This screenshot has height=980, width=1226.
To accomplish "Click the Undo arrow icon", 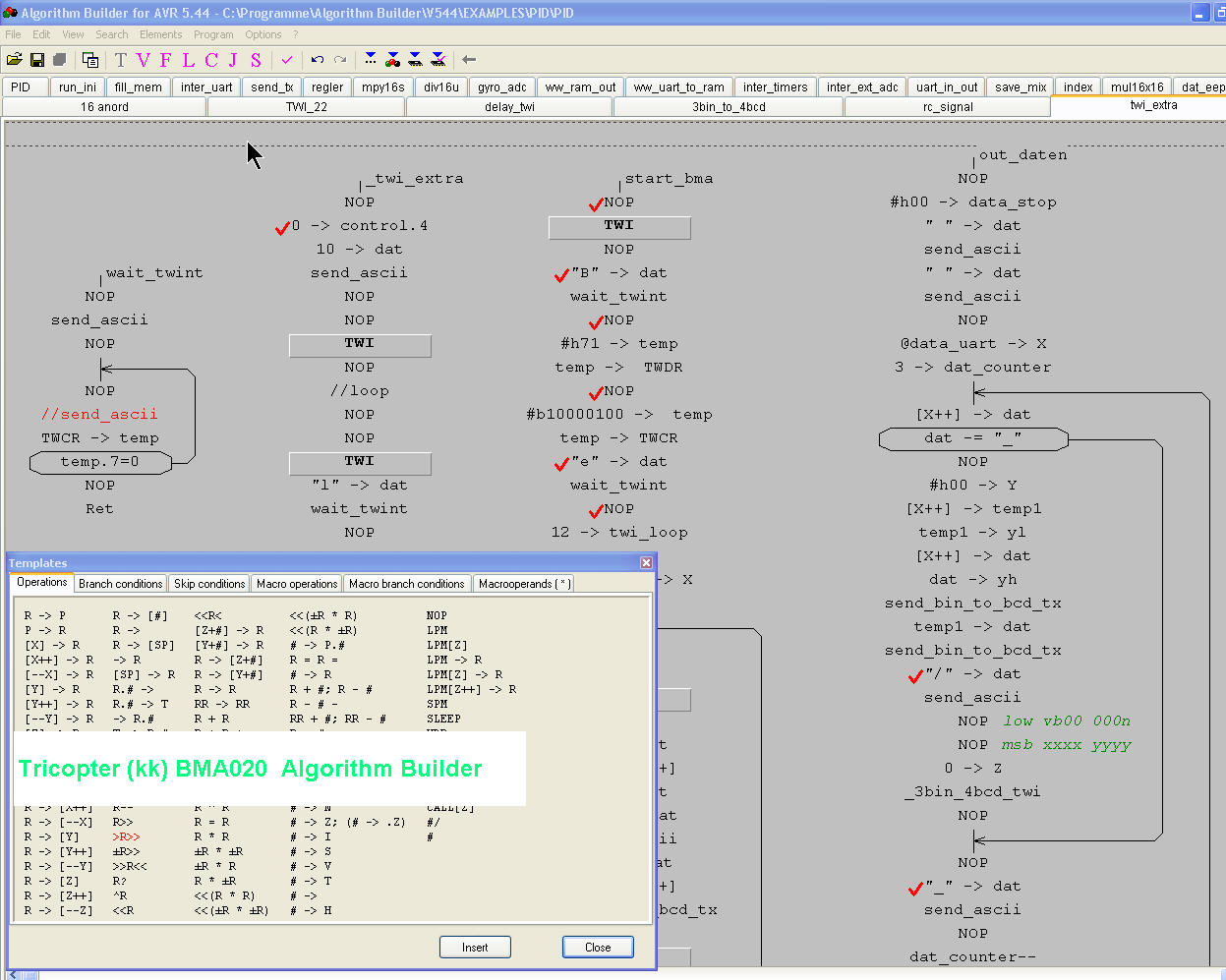I will [x=318, y=60].
